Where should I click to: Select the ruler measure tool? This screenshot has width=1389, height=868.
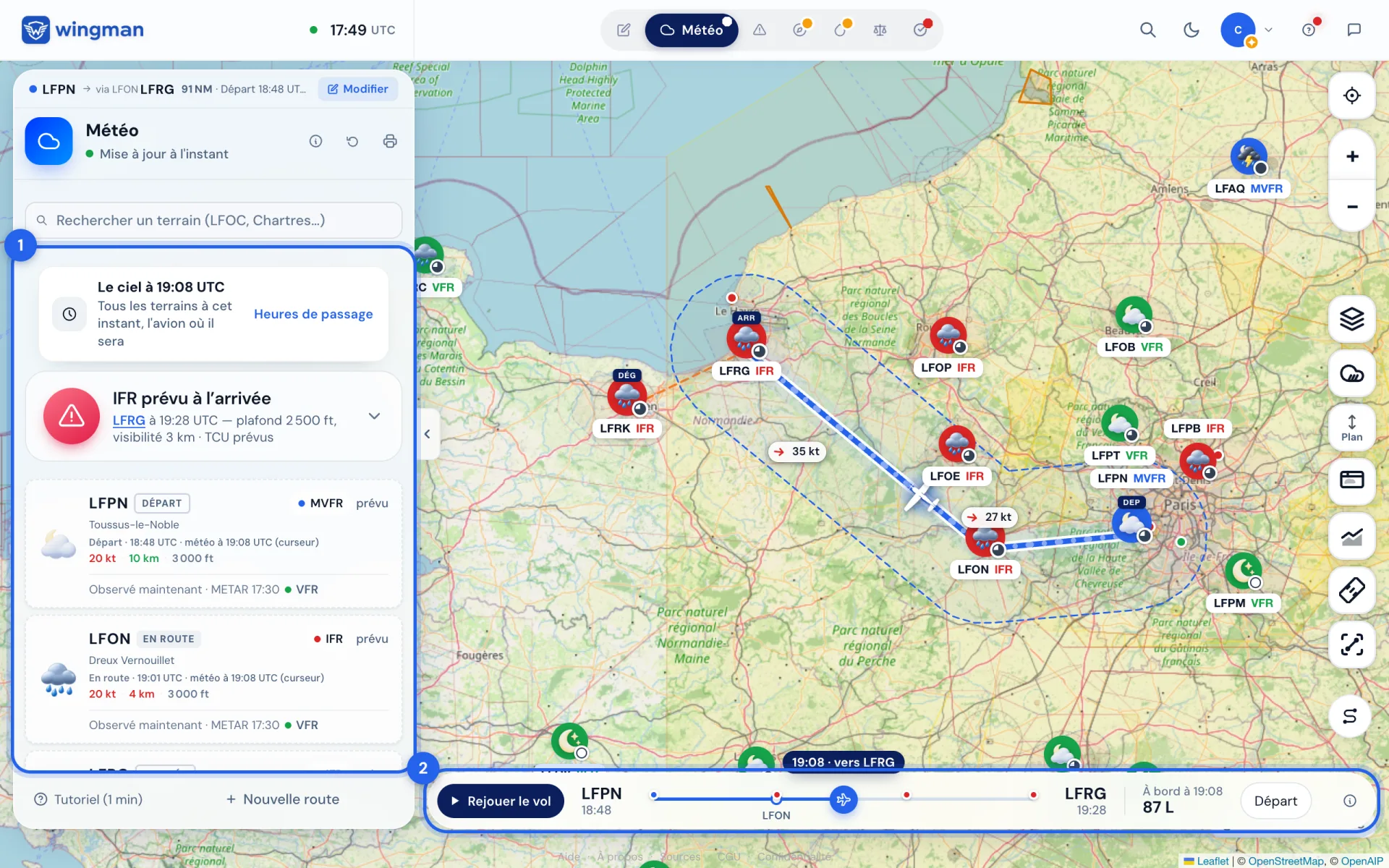(1351, 590)
